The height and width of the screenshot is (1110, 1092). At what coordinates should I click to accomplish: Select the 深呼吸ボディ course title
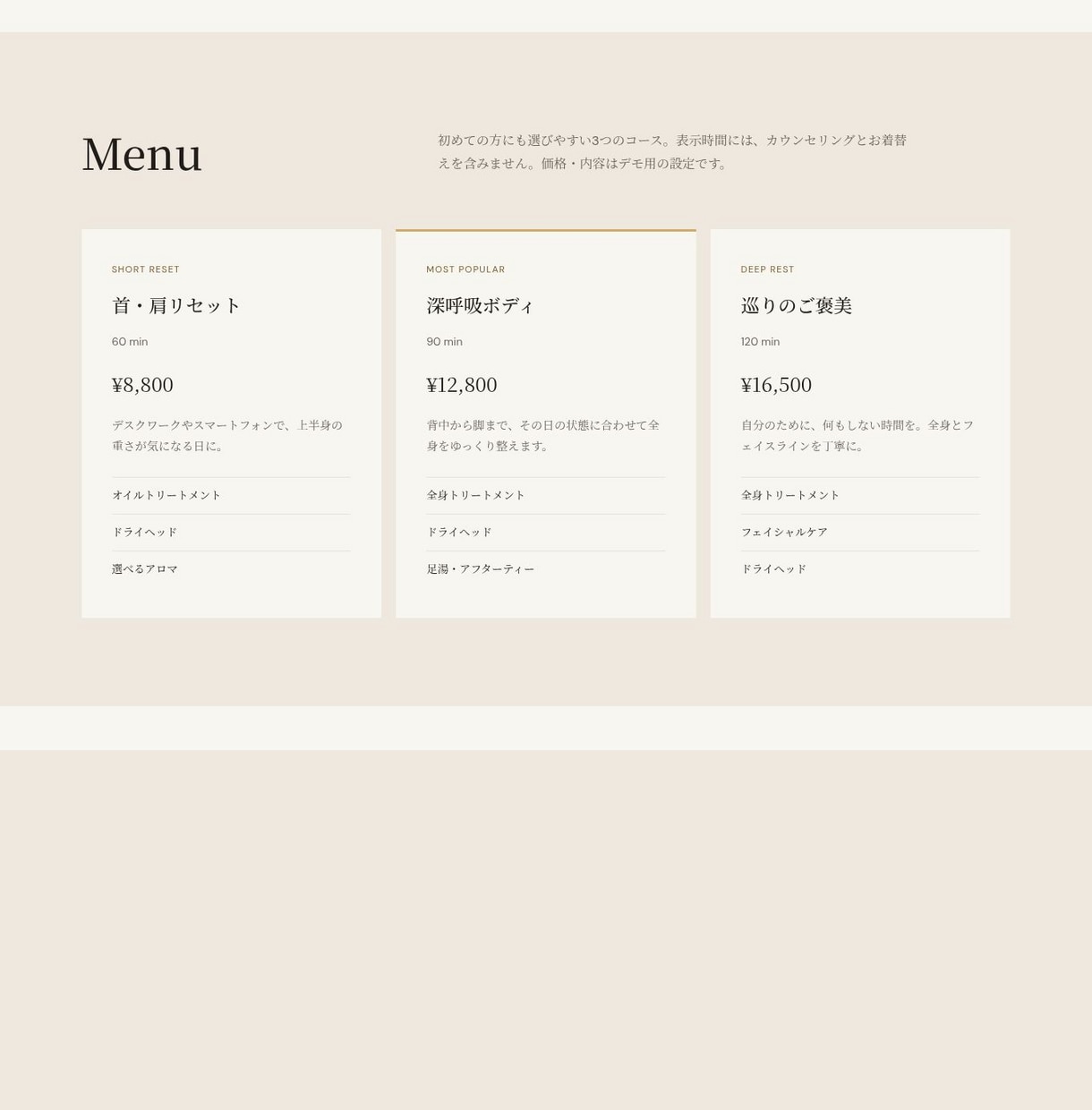[x=480, y=305]
